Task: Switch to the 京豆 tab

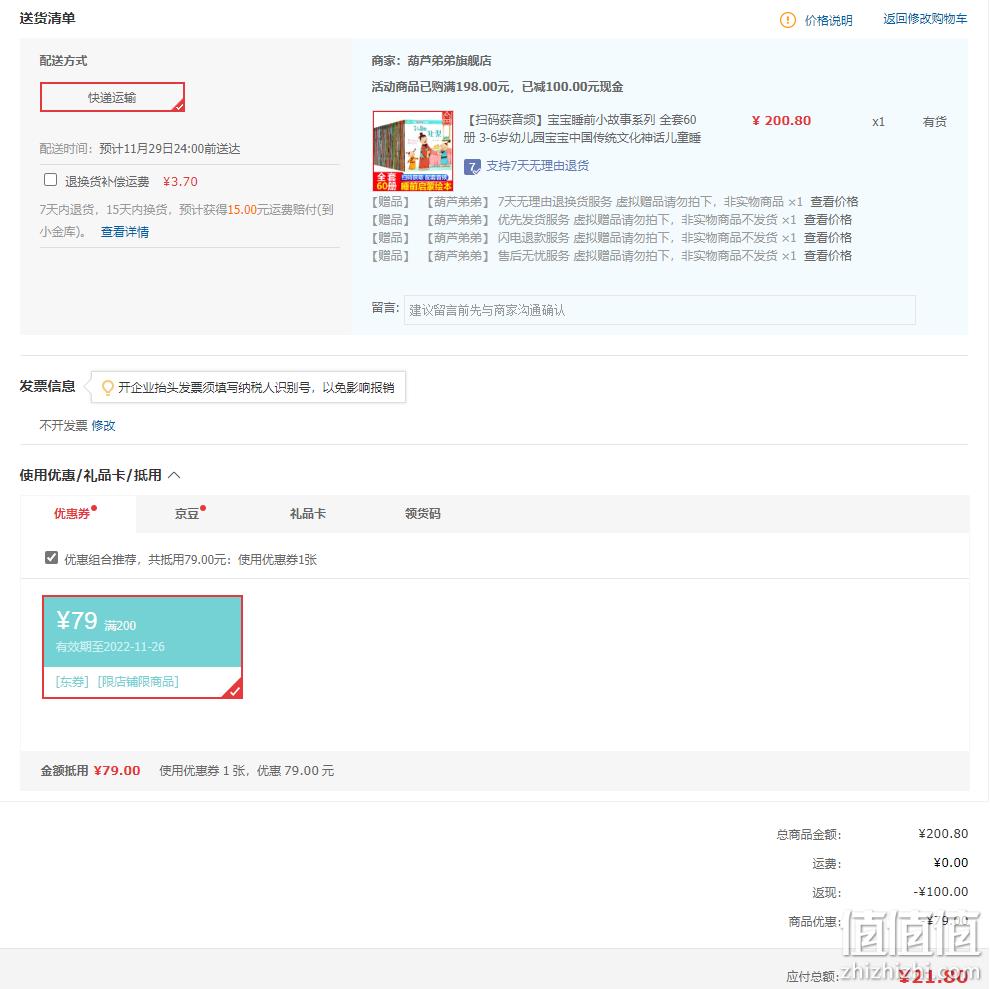Action: click(x=187, y=513)
